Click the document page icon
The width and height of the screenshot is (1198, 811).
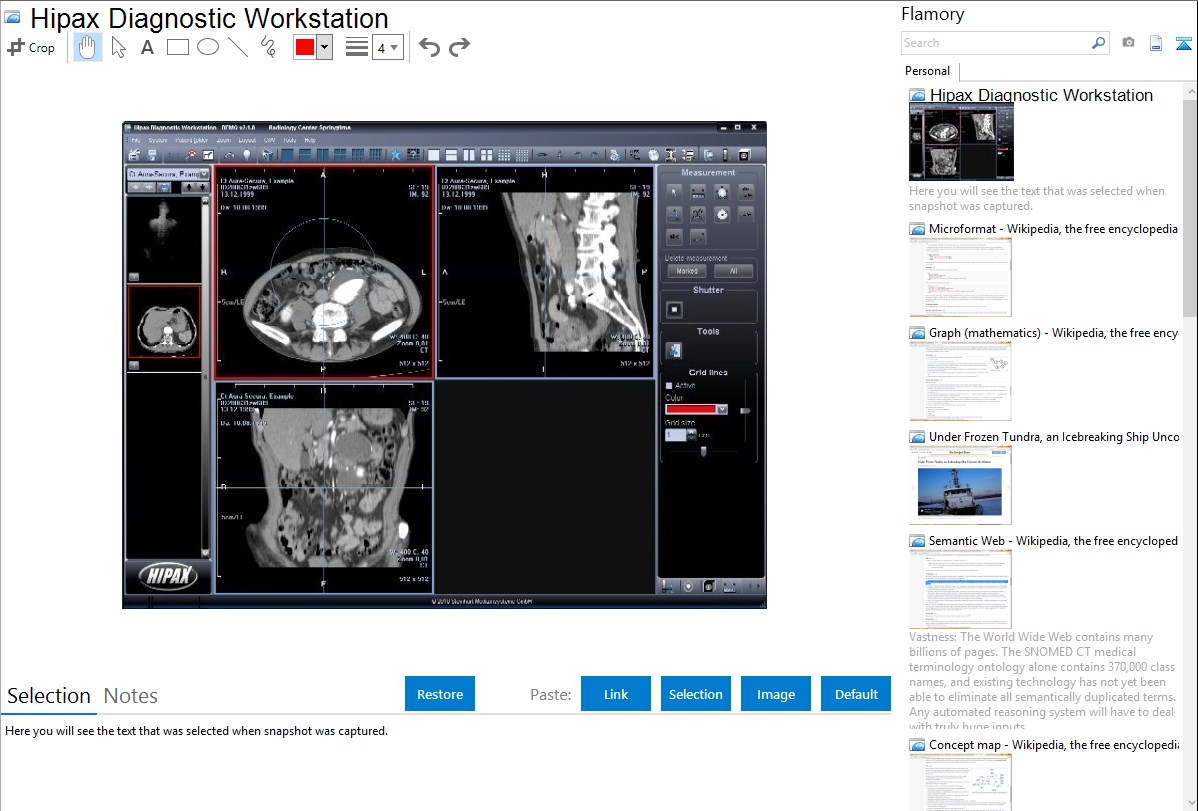click(1156, 43)
